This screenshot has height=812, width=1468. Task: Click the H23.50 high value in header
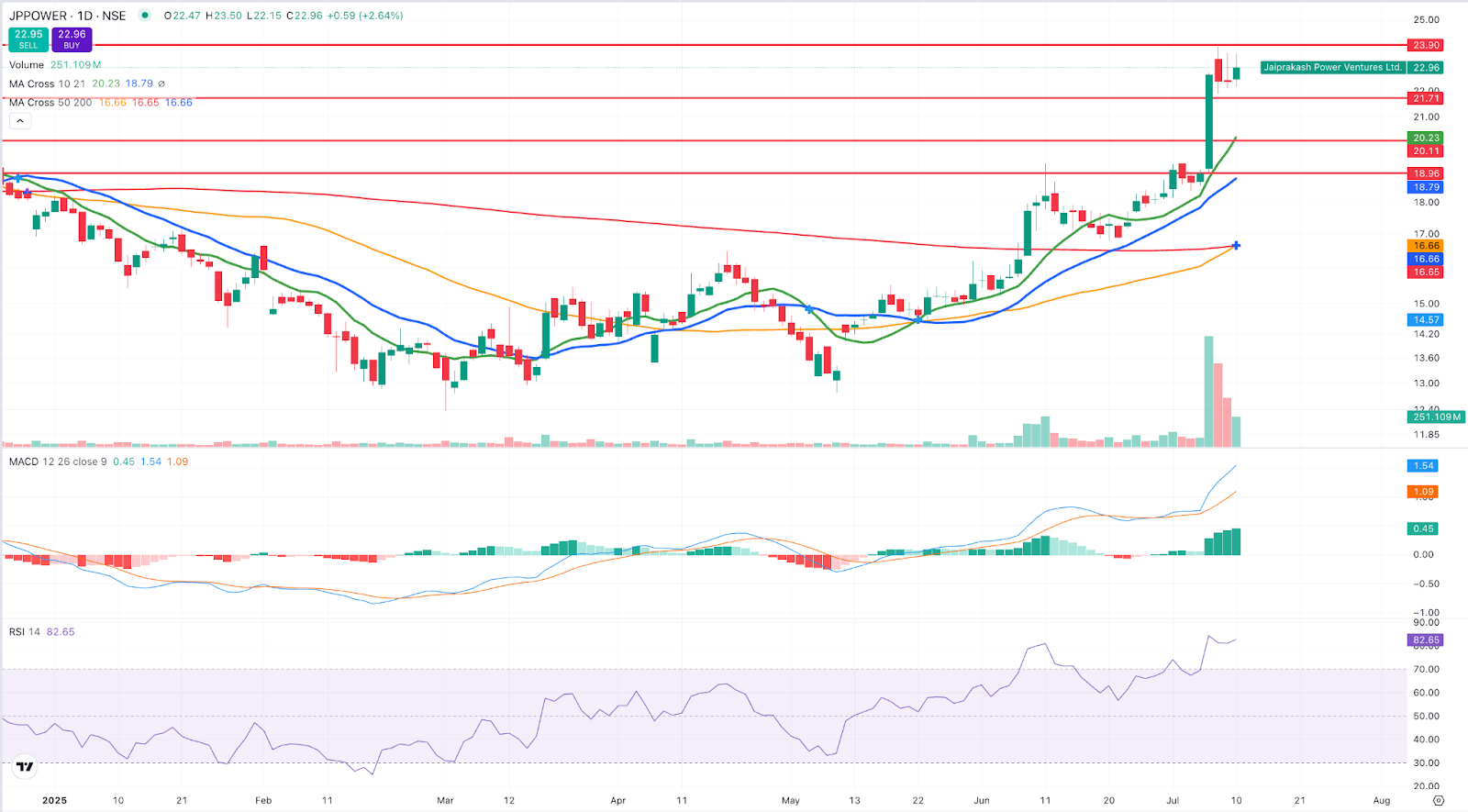pyautogui.click(x=223, y=16)
